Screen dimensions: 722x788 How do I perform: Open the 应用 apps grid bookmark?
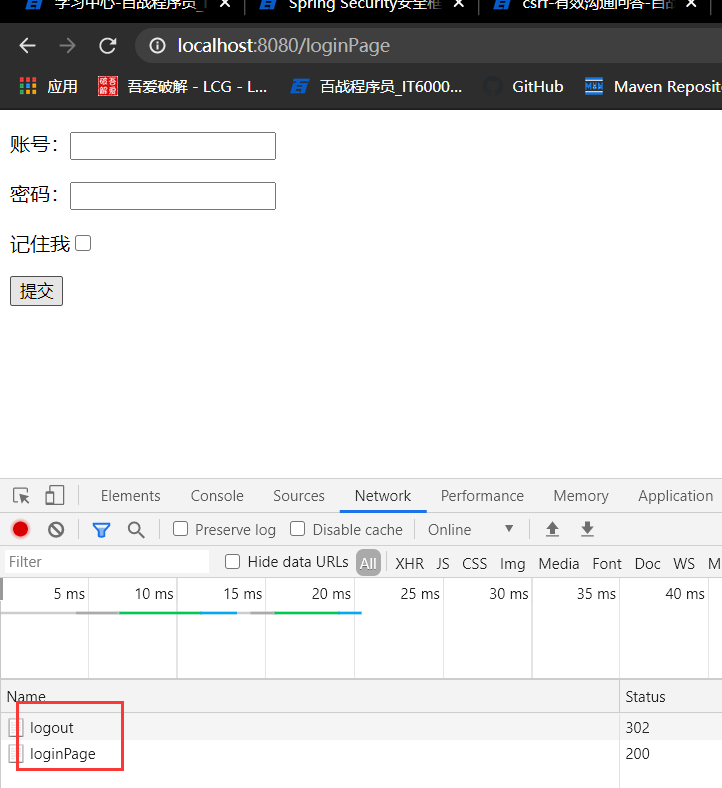(48, 86)
